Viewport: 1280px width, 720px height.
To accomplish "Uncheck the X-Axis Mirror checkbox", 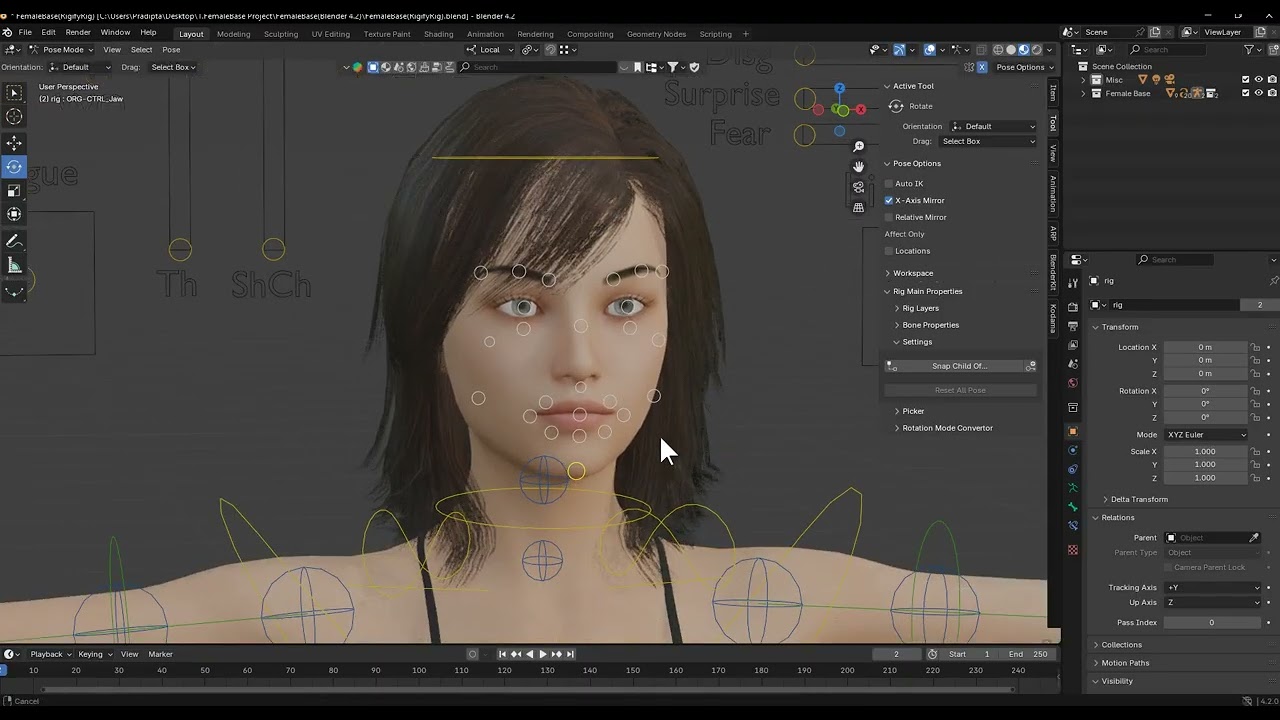I will (x=889, y=201).
